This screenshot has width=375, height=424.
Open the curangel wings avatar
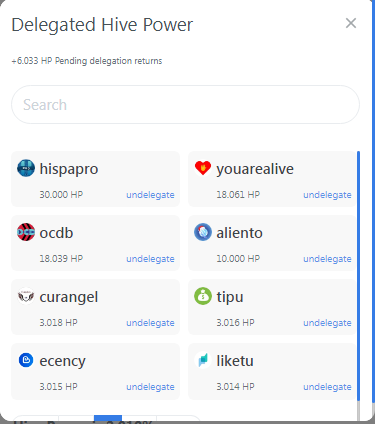(26, 296)
